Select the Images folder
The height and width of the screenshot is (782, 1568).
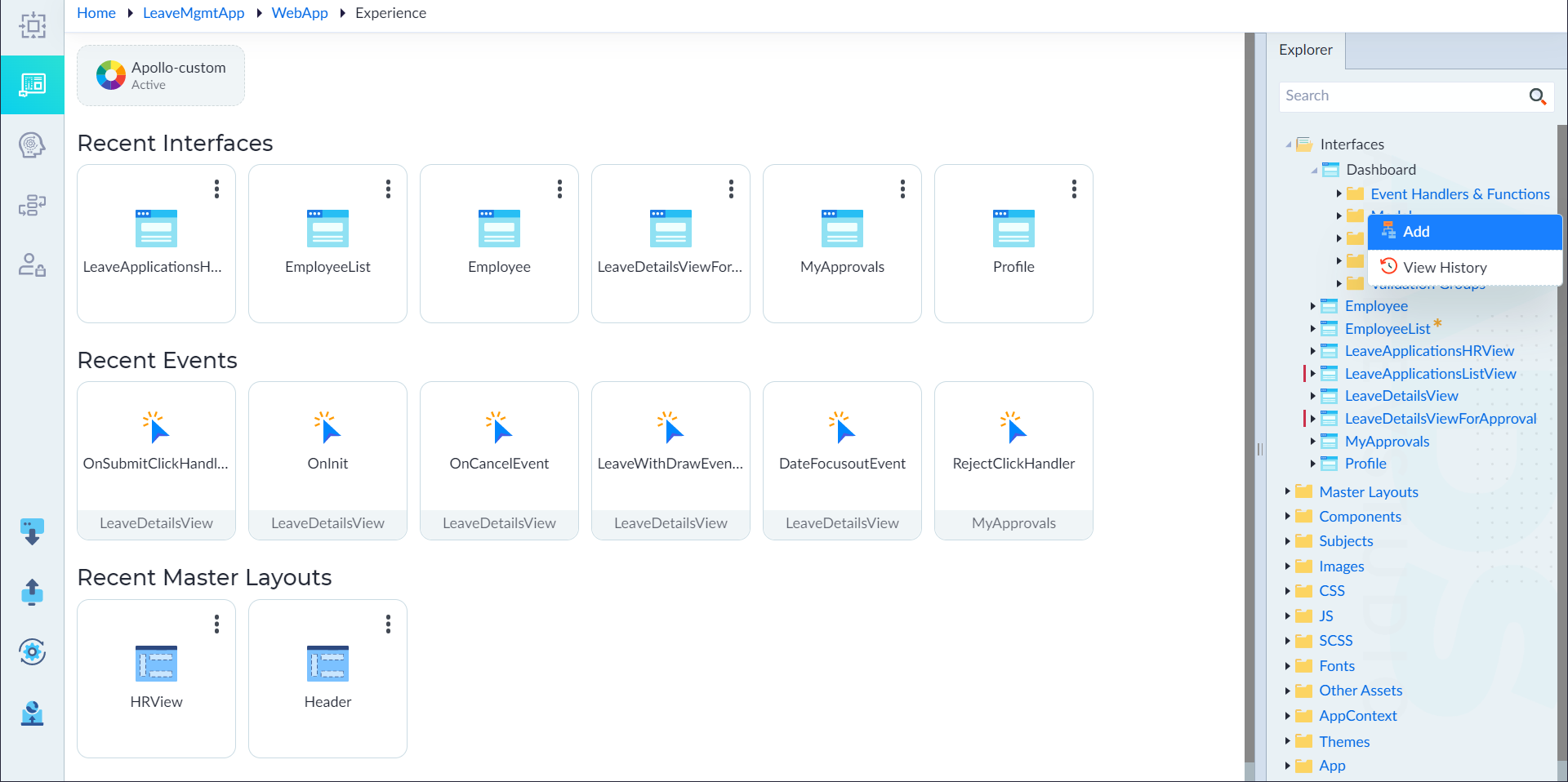(1341, 567)
